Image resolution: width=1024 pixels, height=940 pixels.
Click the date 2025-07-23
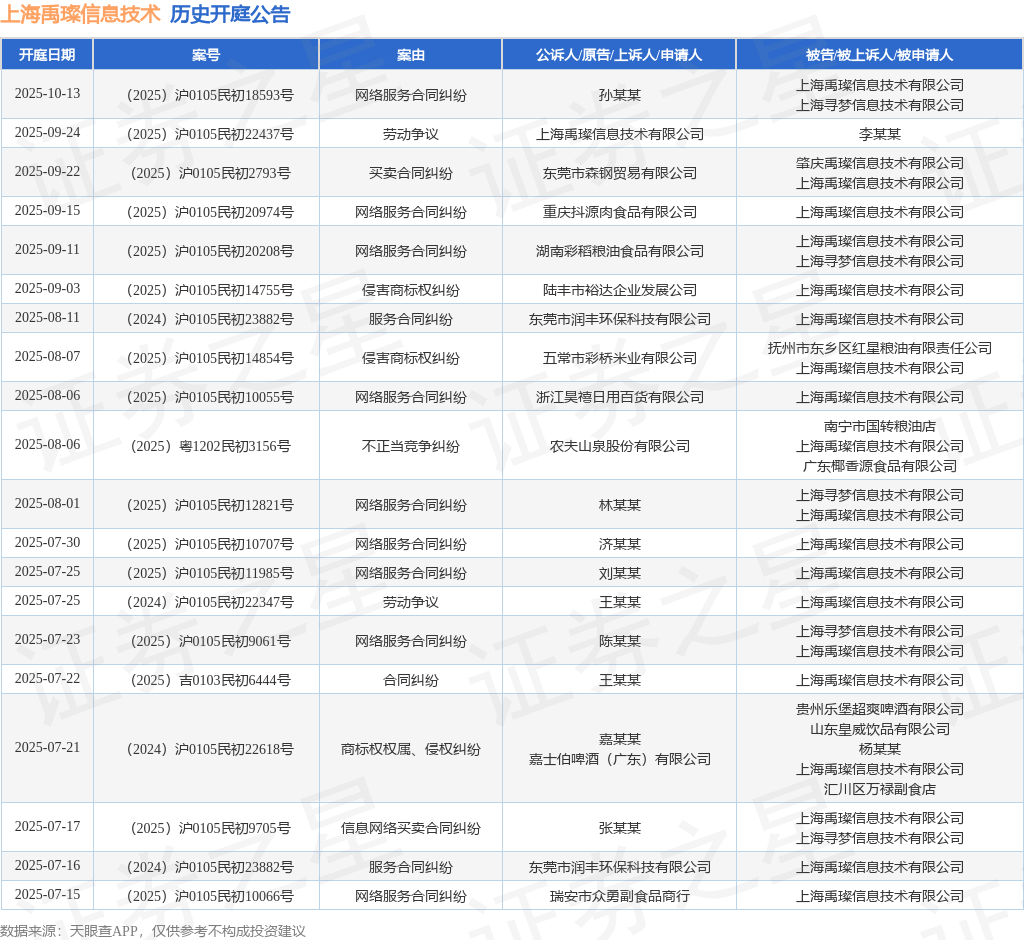tap(47, 639)
